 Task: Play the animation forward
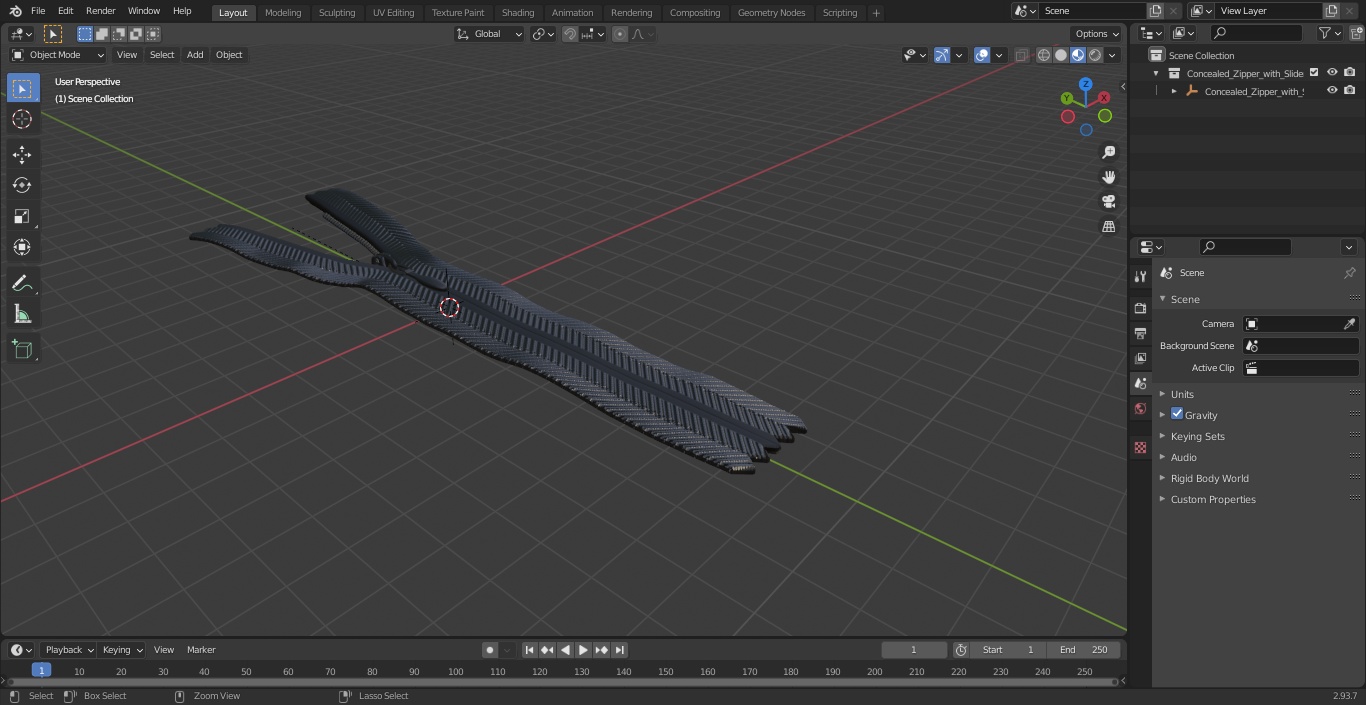tap(583, 650)
